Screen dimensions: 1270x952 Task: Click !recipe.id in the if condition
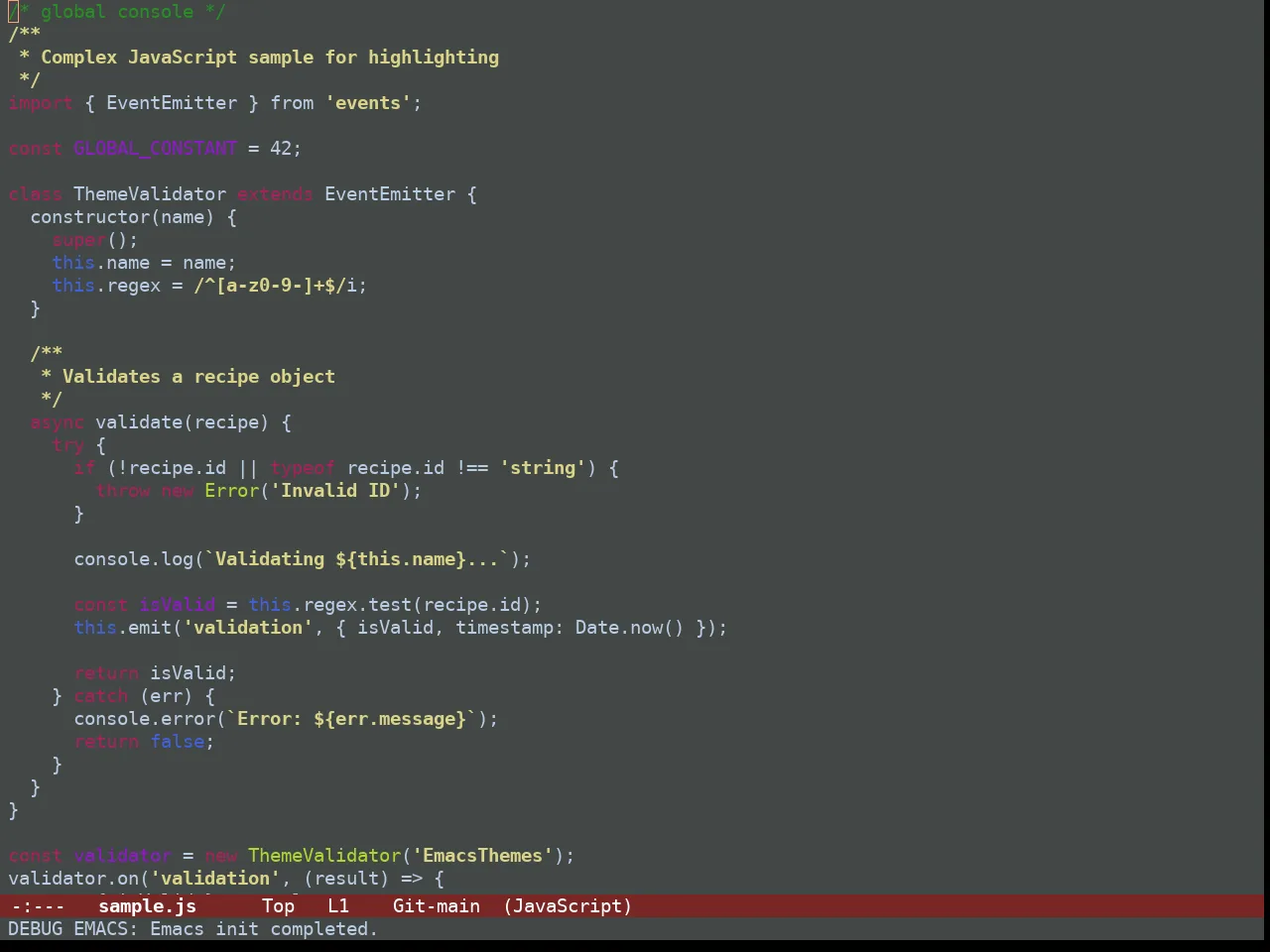pos(173,468)
